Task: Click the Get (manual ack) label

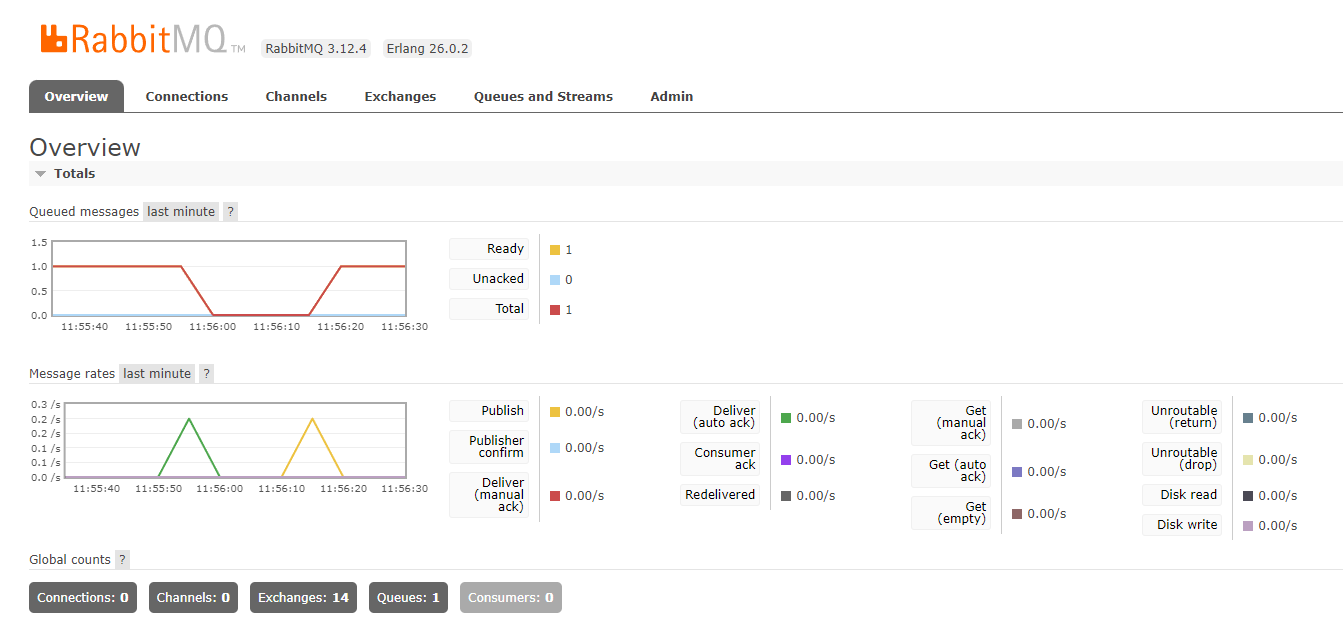Action: (951, 423)
